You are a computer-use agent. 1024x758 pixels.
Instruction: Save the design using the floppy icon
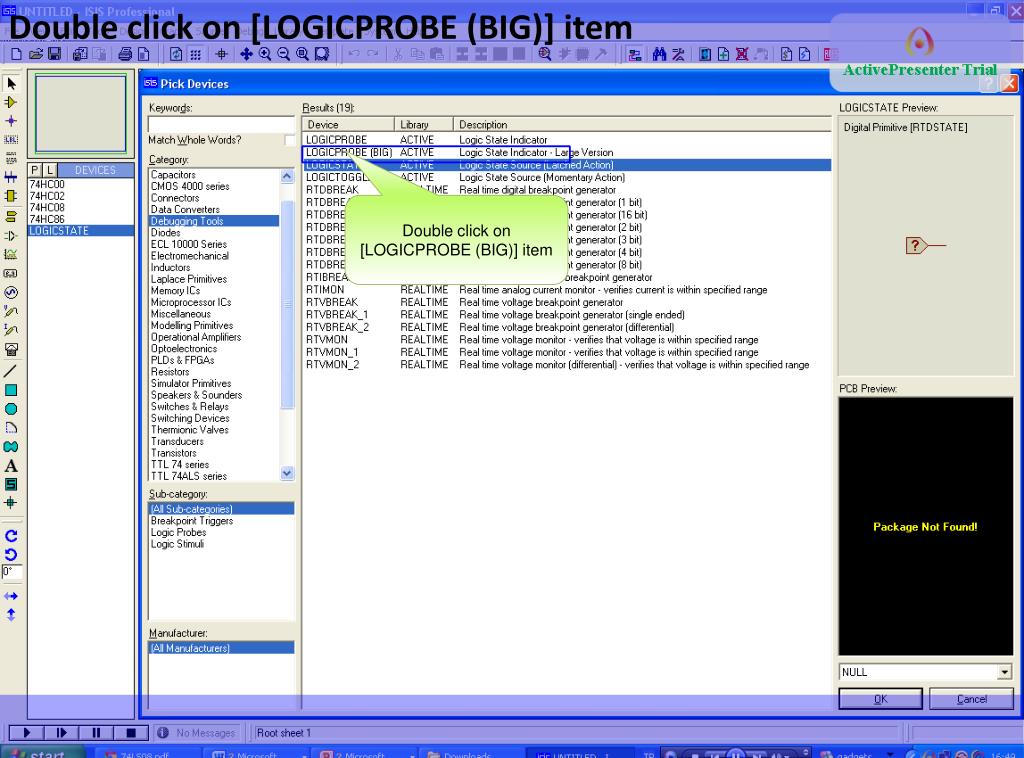tap(54, 54)
